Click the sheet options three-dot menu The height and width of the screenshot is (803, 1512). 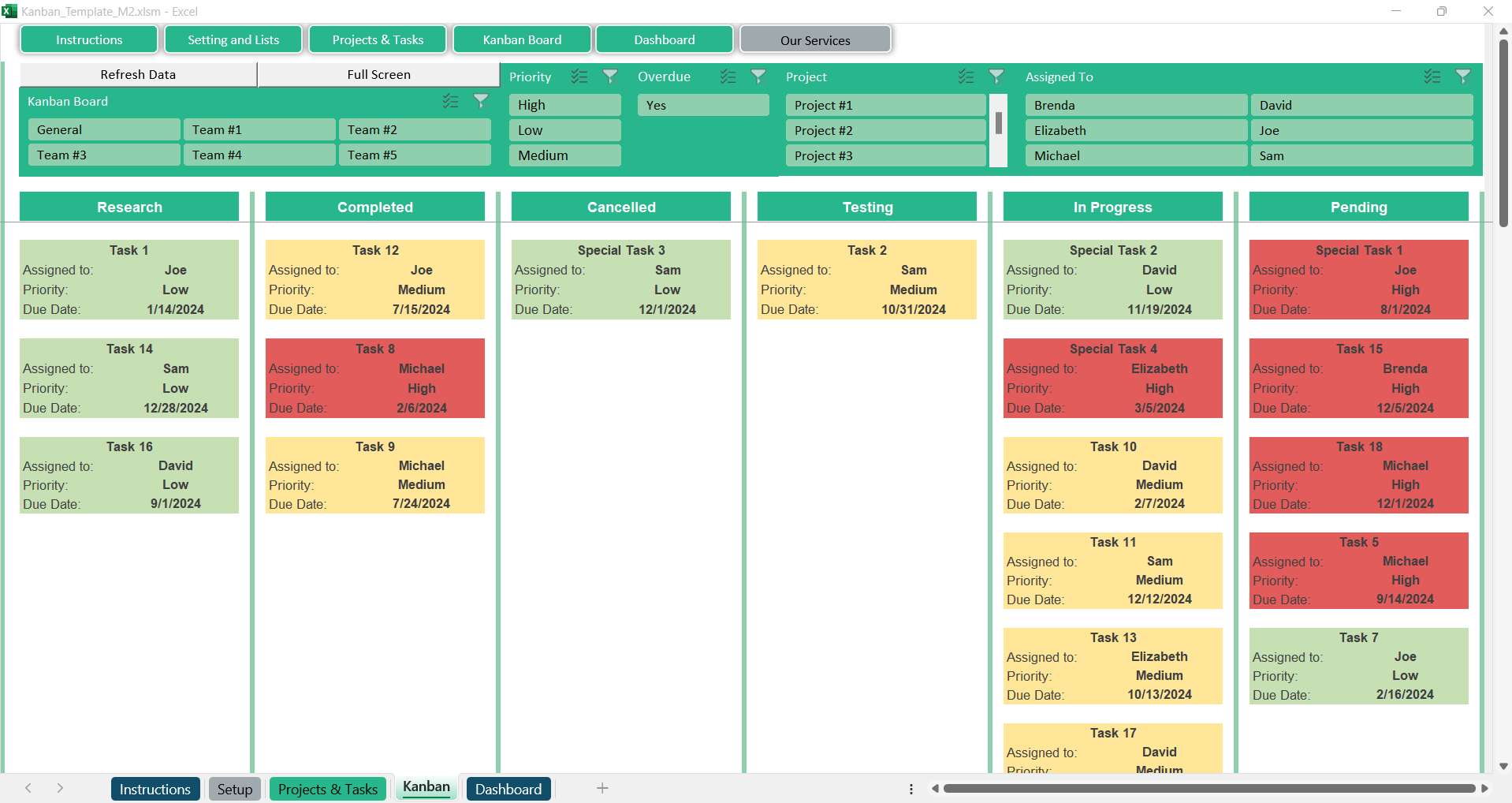pyautogui.click(x=911, y=788)
